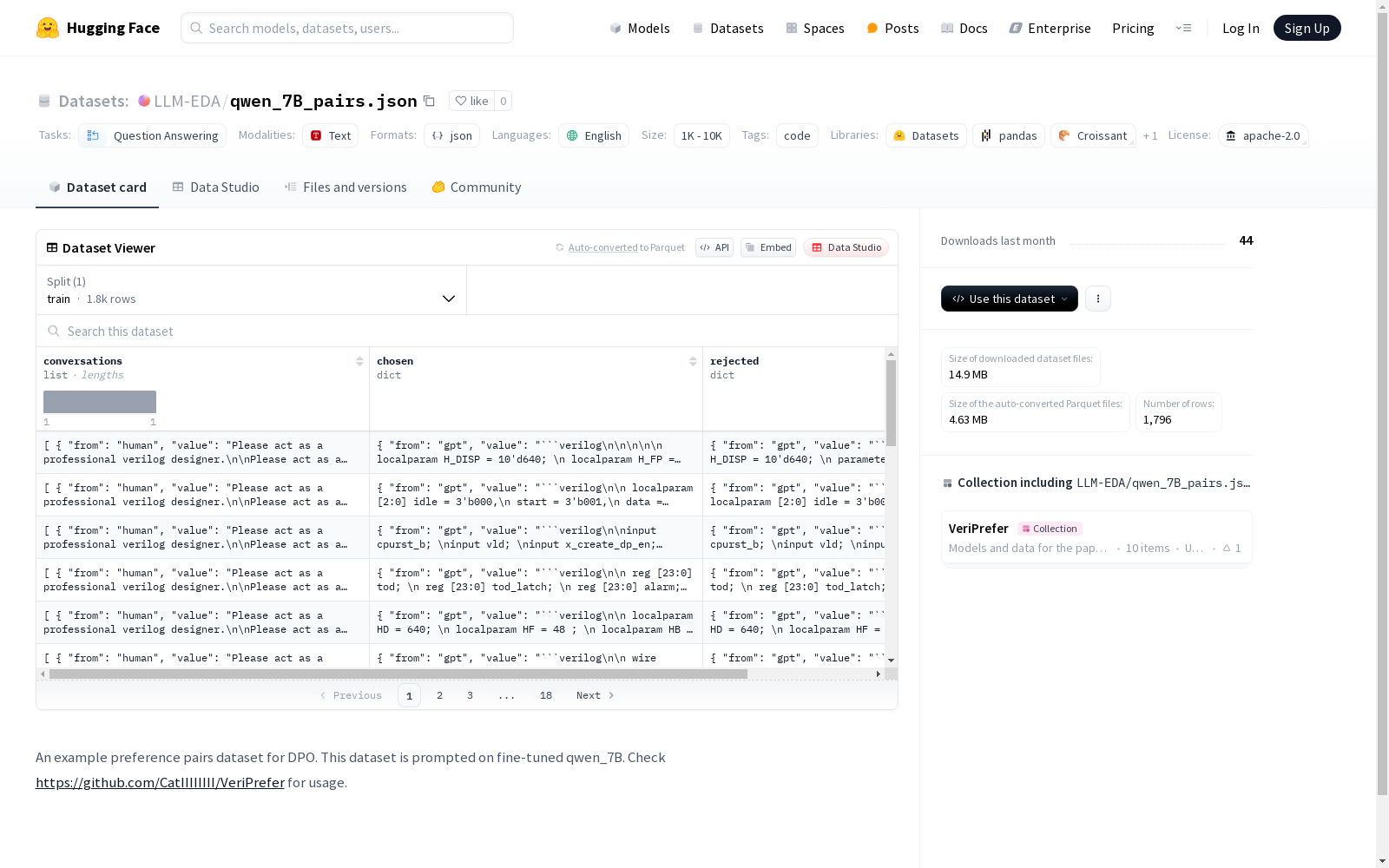Open Data Studio from viewer header
The image size is (1389, 868).
846,247
